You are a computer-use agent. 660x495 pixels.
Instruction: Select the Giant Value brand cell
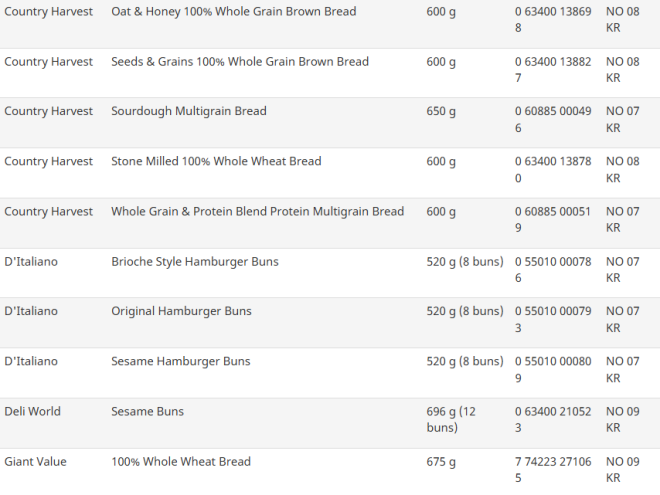pyautogui.click(x=35, y=462)
